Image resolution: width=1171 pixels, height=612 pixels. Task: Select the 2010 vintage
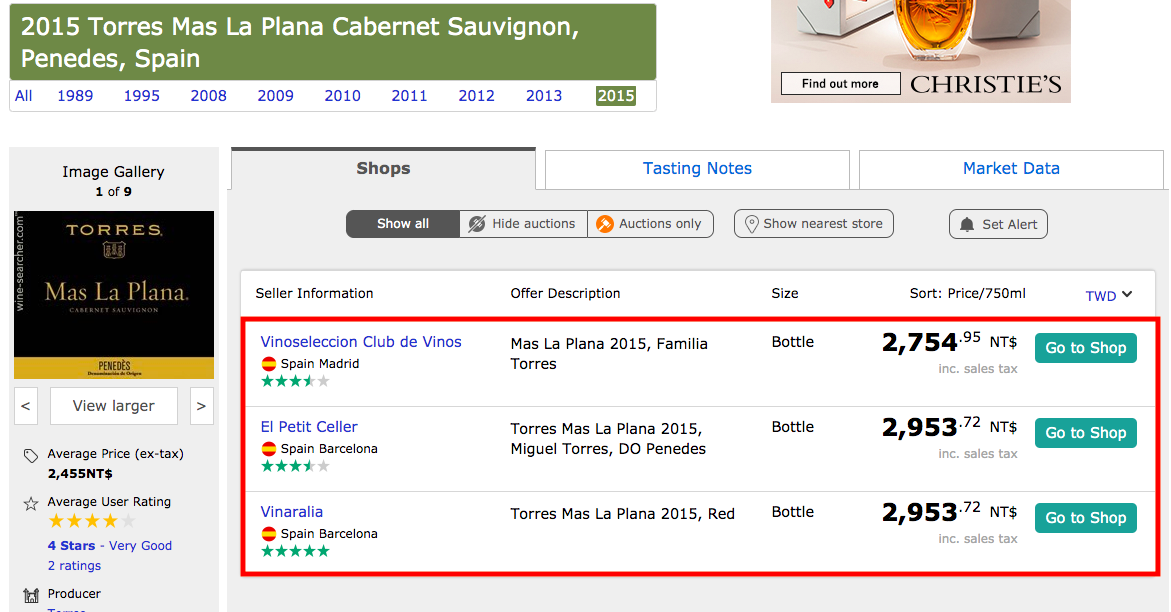[342, 96]
